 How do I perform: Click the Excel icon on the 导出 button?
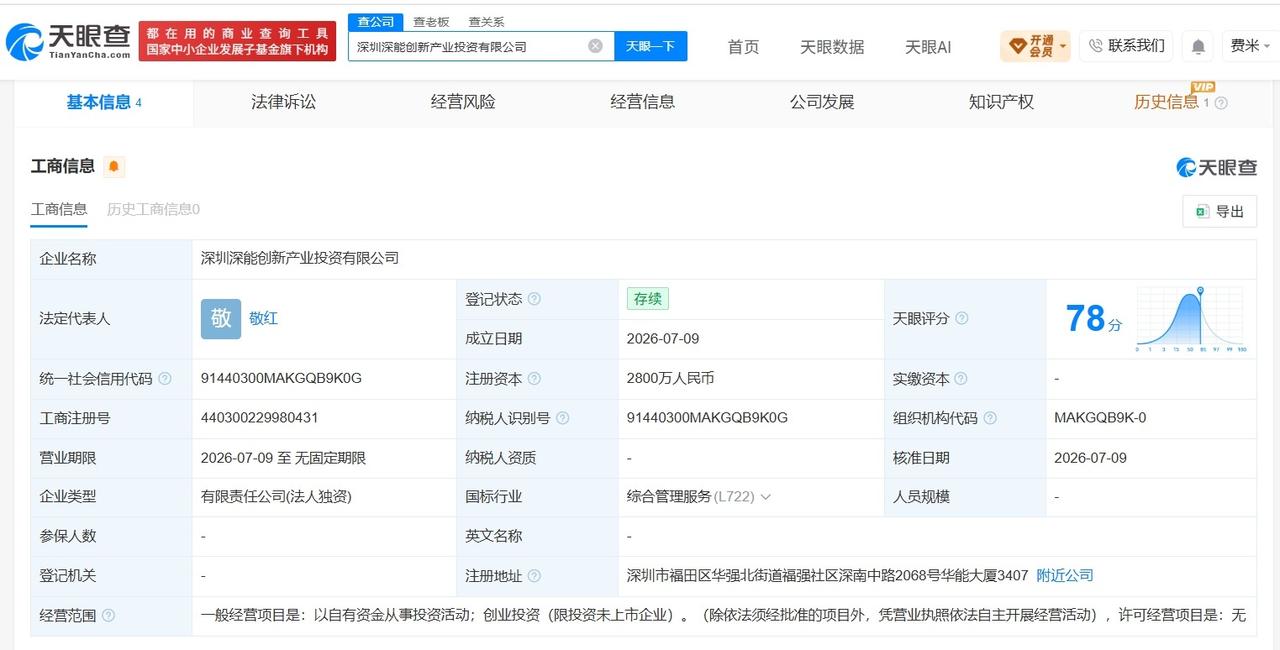1201,211
